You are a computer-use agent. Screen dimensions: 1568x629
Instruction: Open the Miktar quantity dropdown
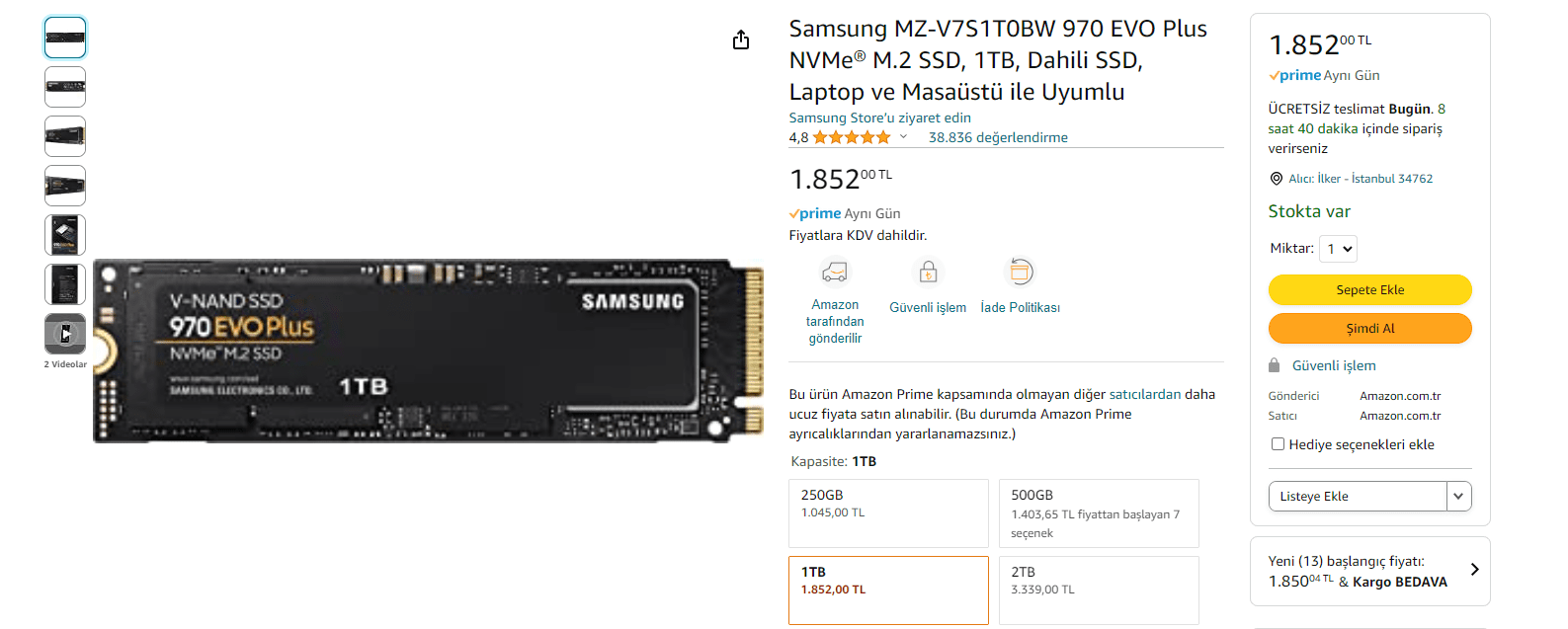click(x=1339, y=249)
